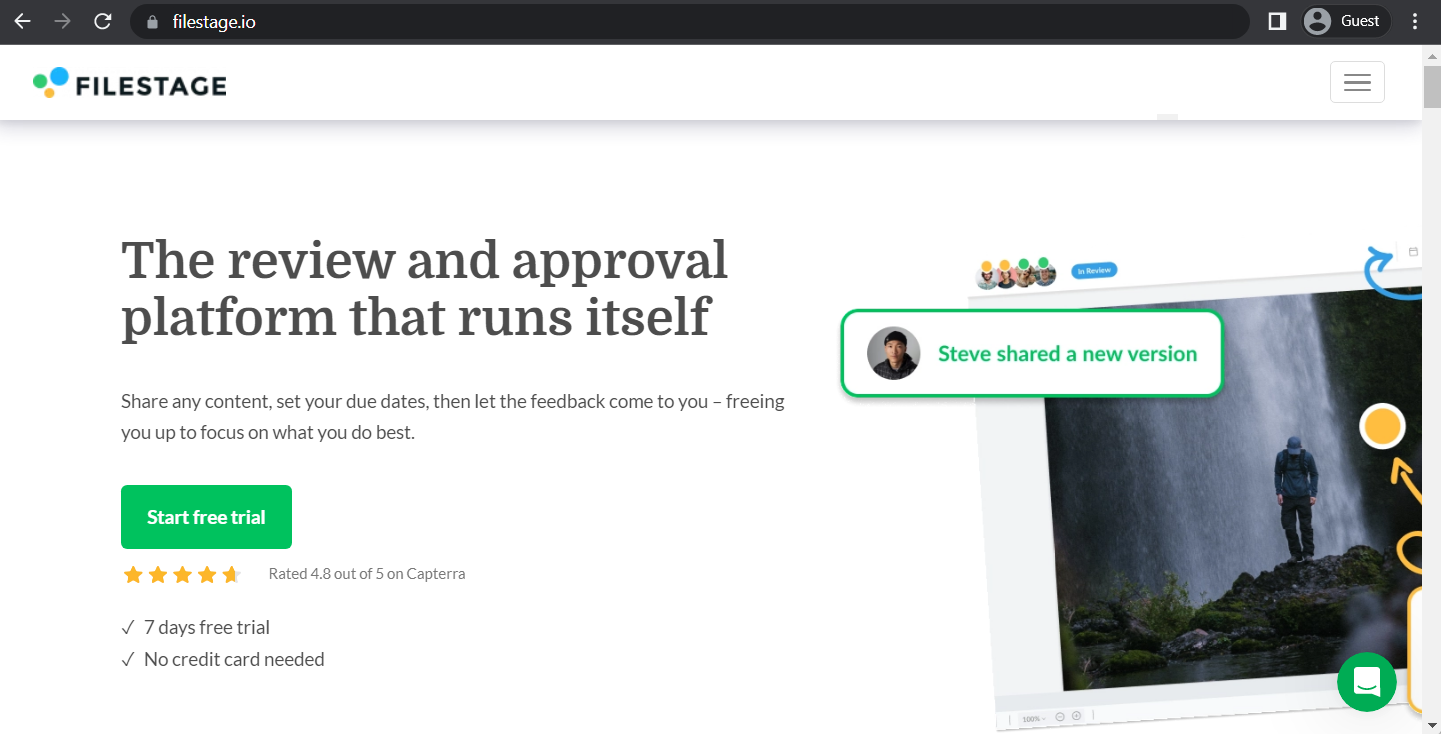1441x734 pixels.
Task: Click the page vertical scrollbar thumb
Action: [x=1432, y=87]
